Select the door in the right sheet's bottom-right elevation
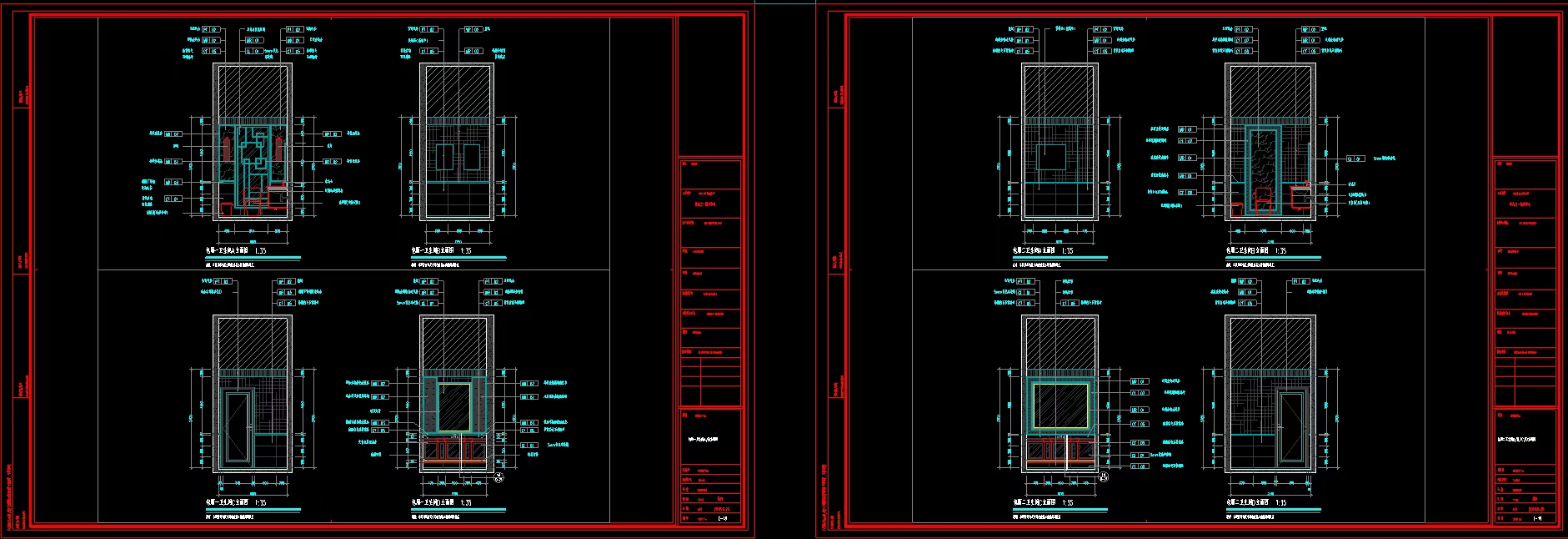Image resolution: width=1568 pixels, height=539 pixels. click(x=1290, y=426)
